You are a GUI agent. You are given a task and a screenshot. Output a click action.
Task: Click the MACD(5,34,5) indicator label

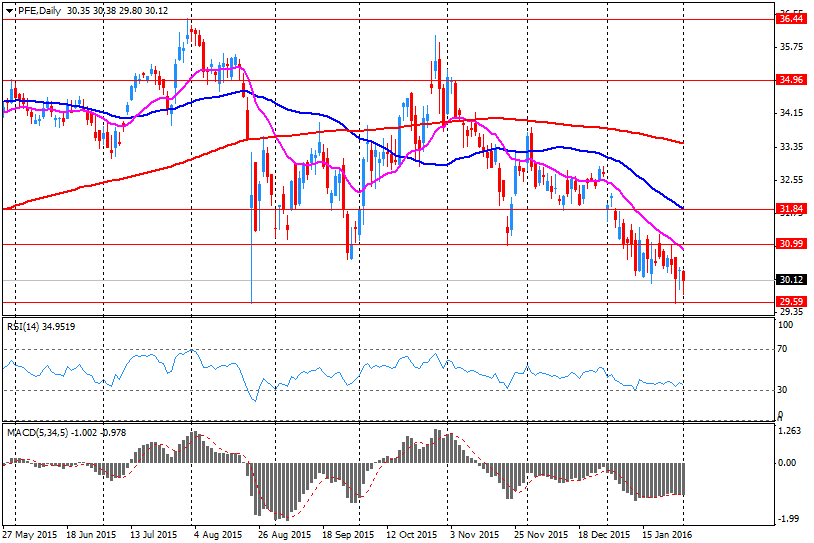pos(66,432)
